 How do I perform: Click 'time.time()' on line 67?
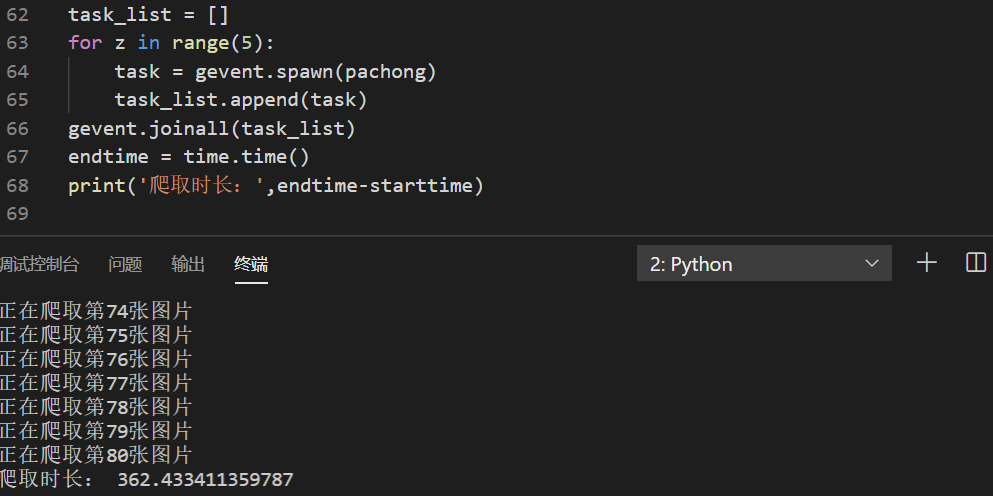click(x=246, y=157)
